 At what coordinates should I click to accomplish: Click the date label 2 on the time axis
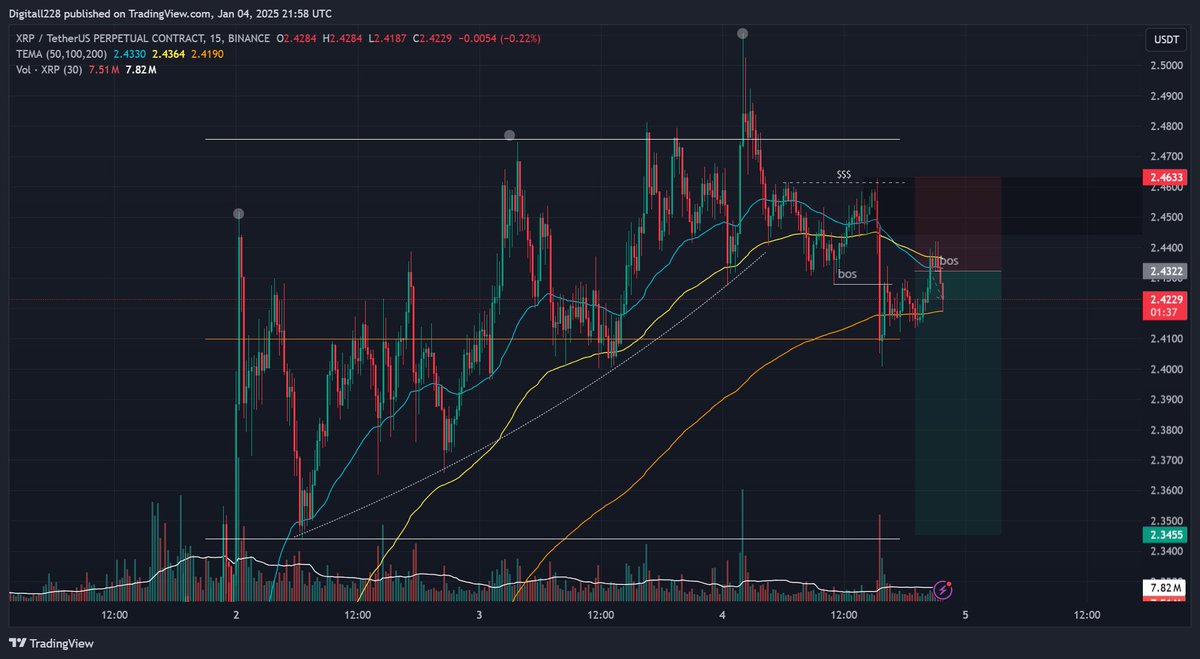(236, 615)
